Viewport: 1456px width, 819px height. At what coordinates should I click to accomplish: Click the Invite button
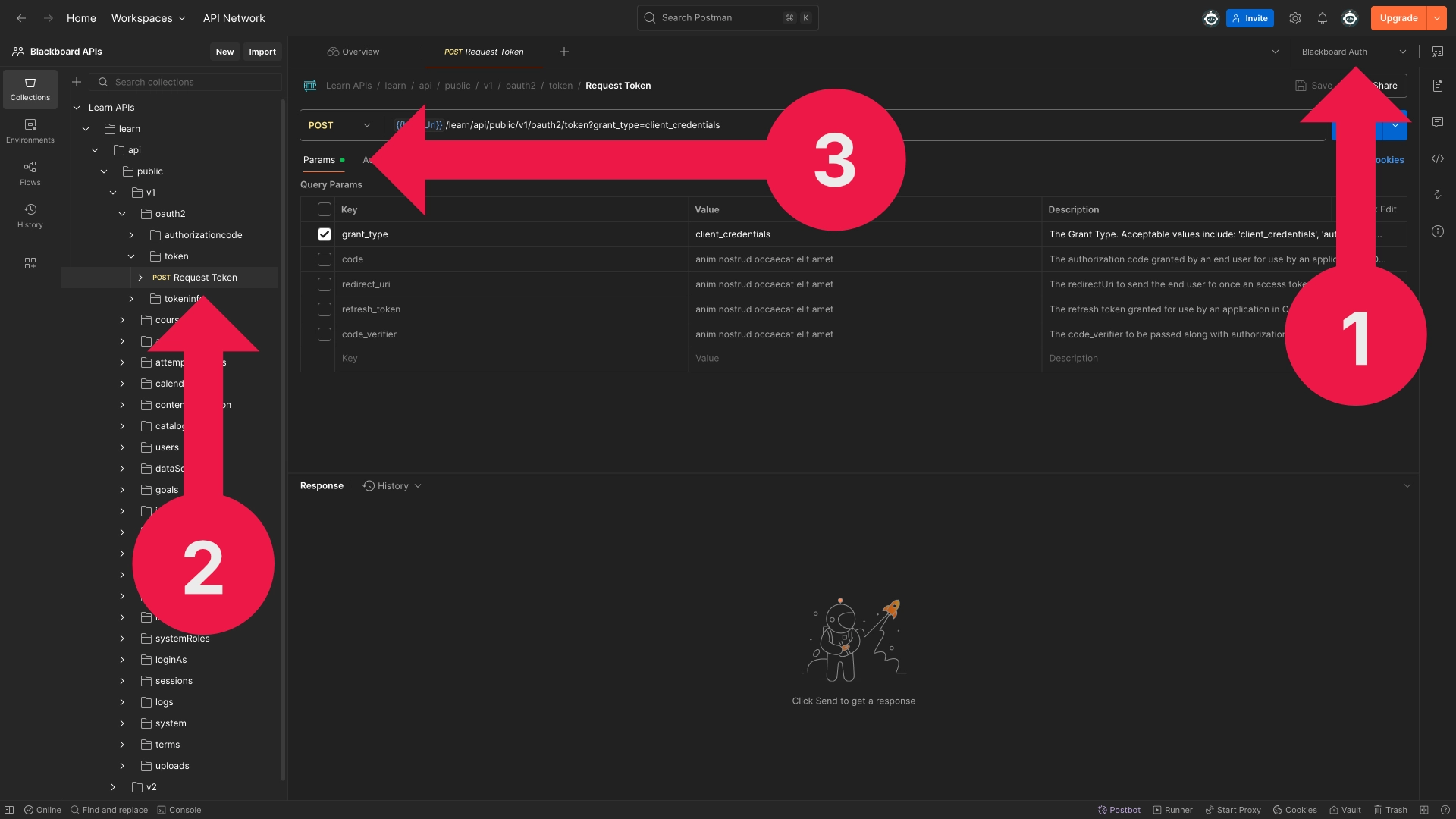pyautogui.click(x=1250, y=18)
